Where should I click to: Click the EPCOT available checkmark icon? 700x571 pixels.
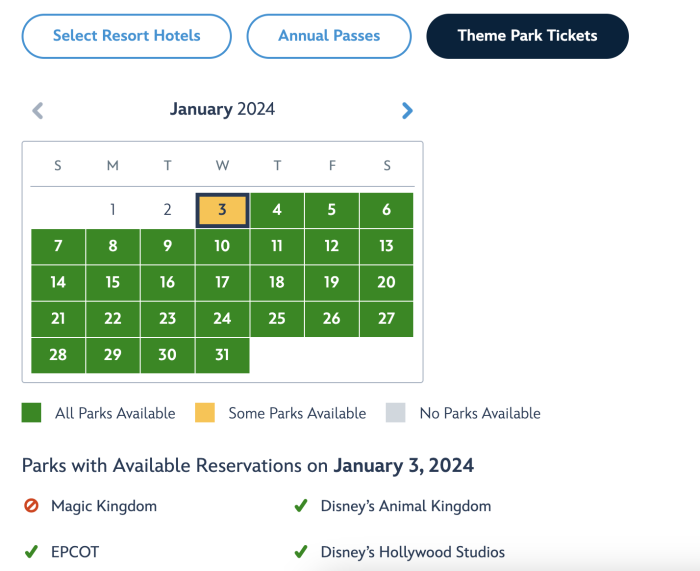(31, 552)
